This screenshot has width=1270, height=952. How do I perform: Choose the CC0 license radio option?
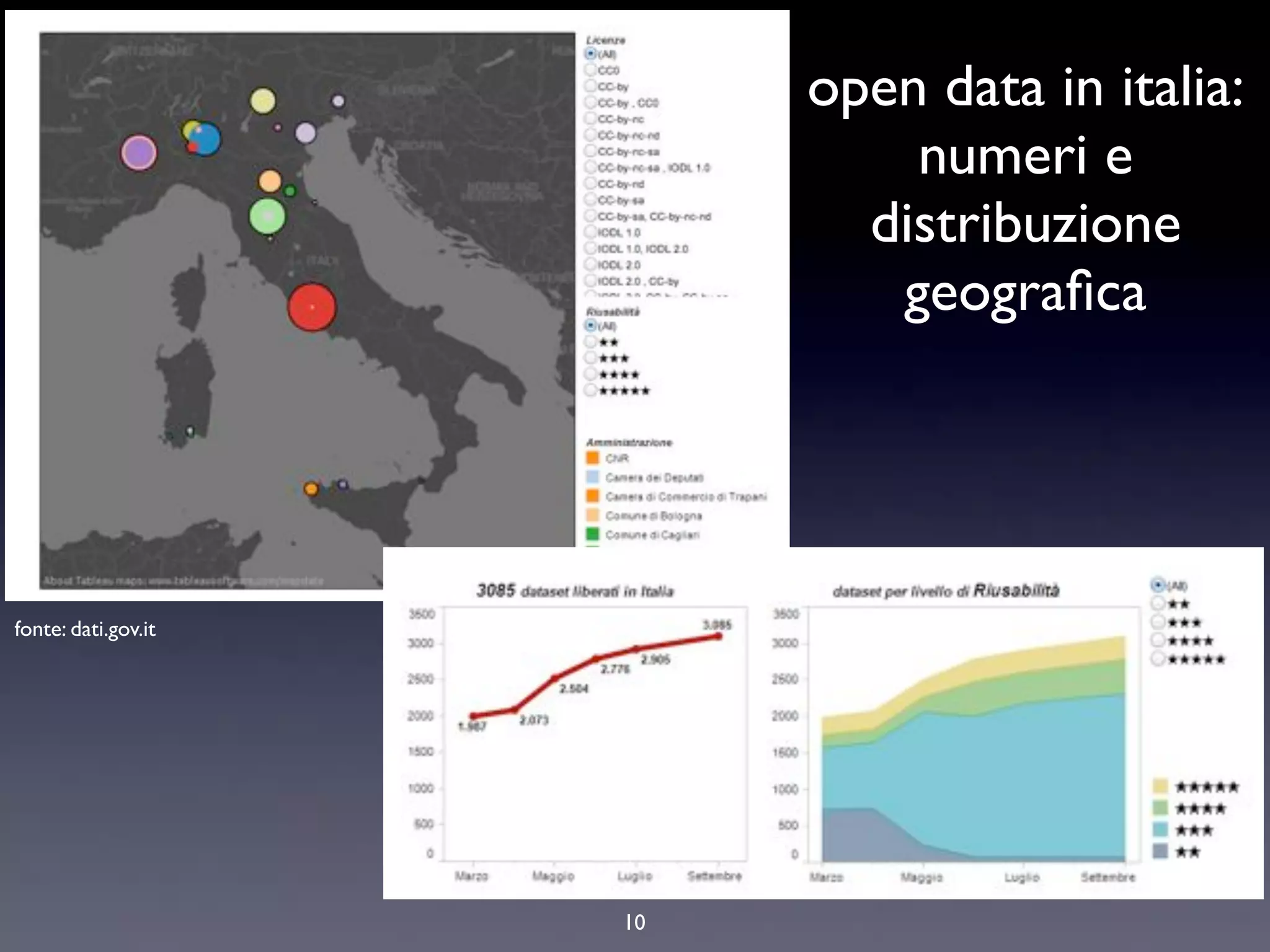pyautogui.click(x=591, y=70)
